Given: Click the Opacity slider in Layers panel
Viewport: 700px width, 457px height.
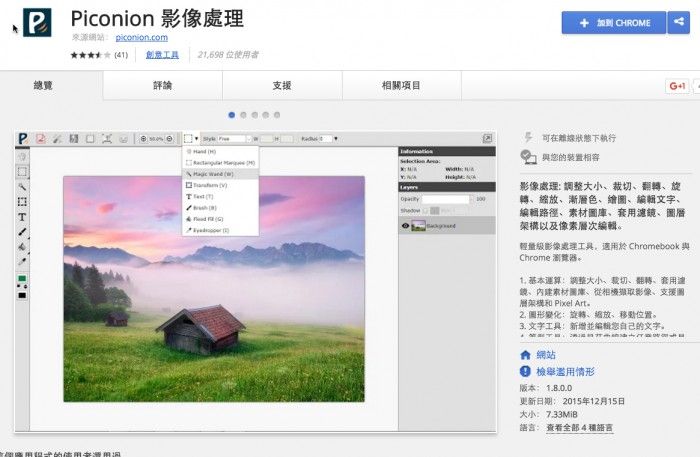Looking at the screenshot, I should point(445,199).
